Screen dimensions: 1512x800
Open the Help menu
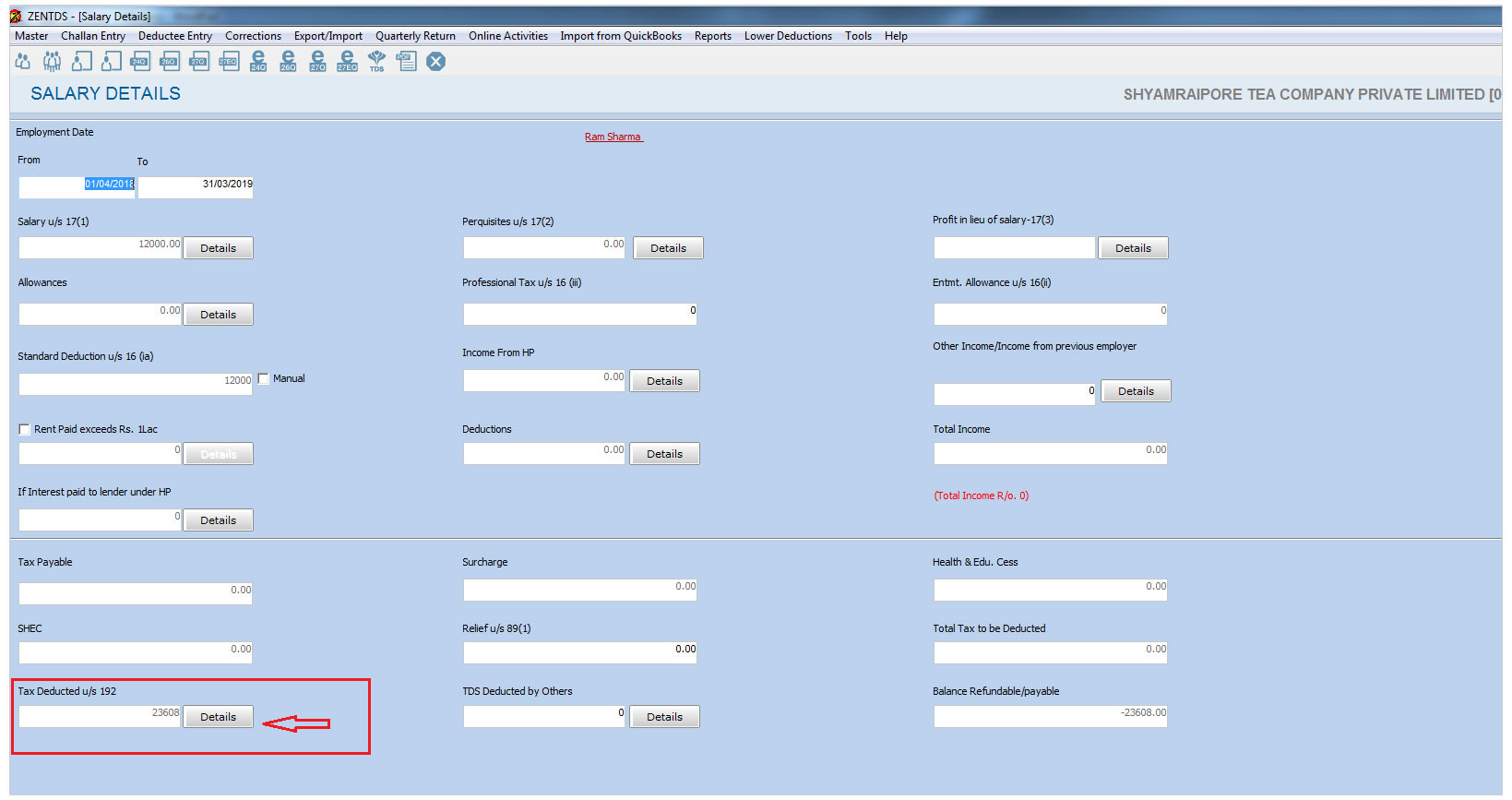(896, 36)
